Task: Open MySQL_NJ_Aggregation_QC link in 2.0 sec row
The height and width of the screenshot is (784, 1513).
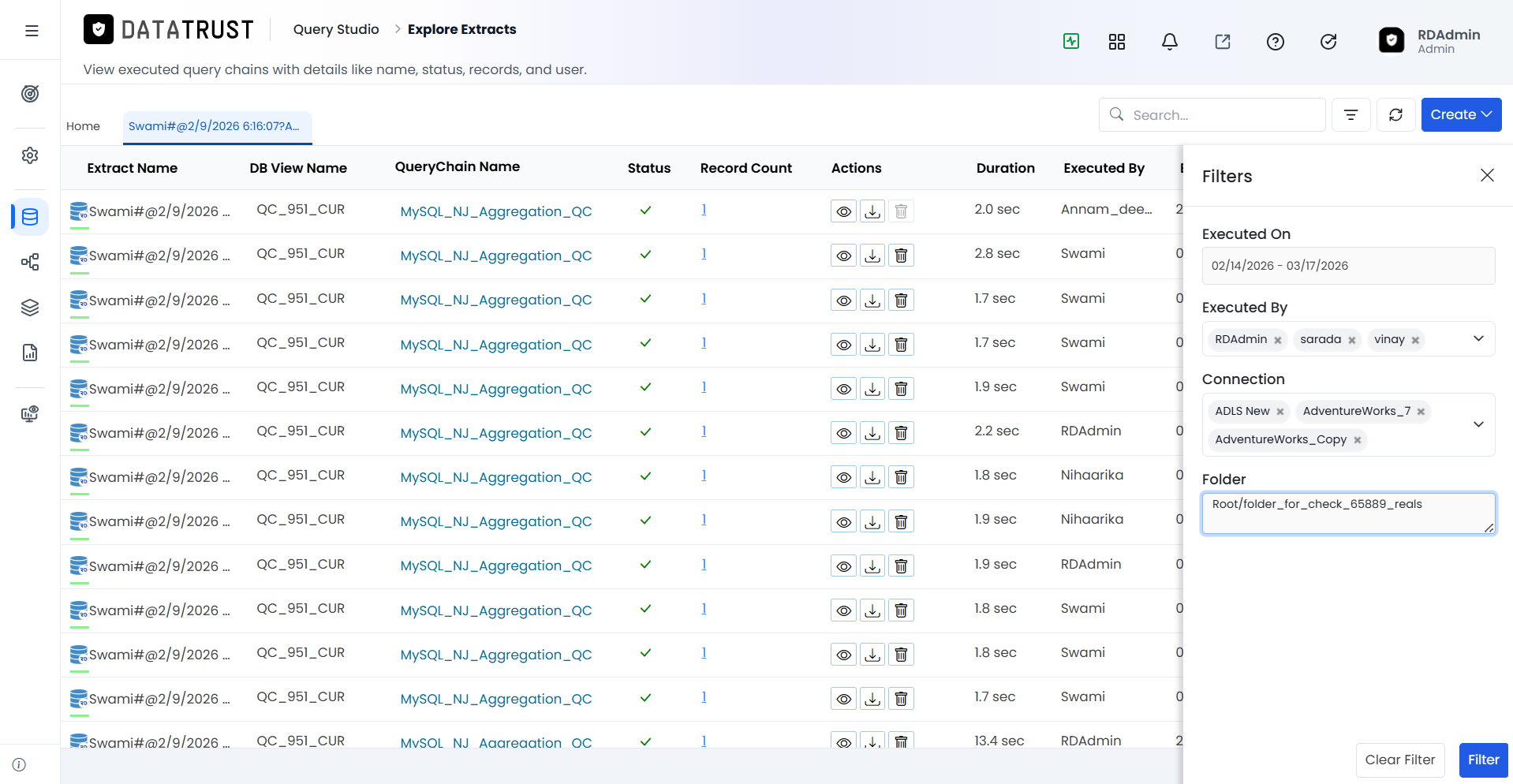Action: click(x=496, y=211)
